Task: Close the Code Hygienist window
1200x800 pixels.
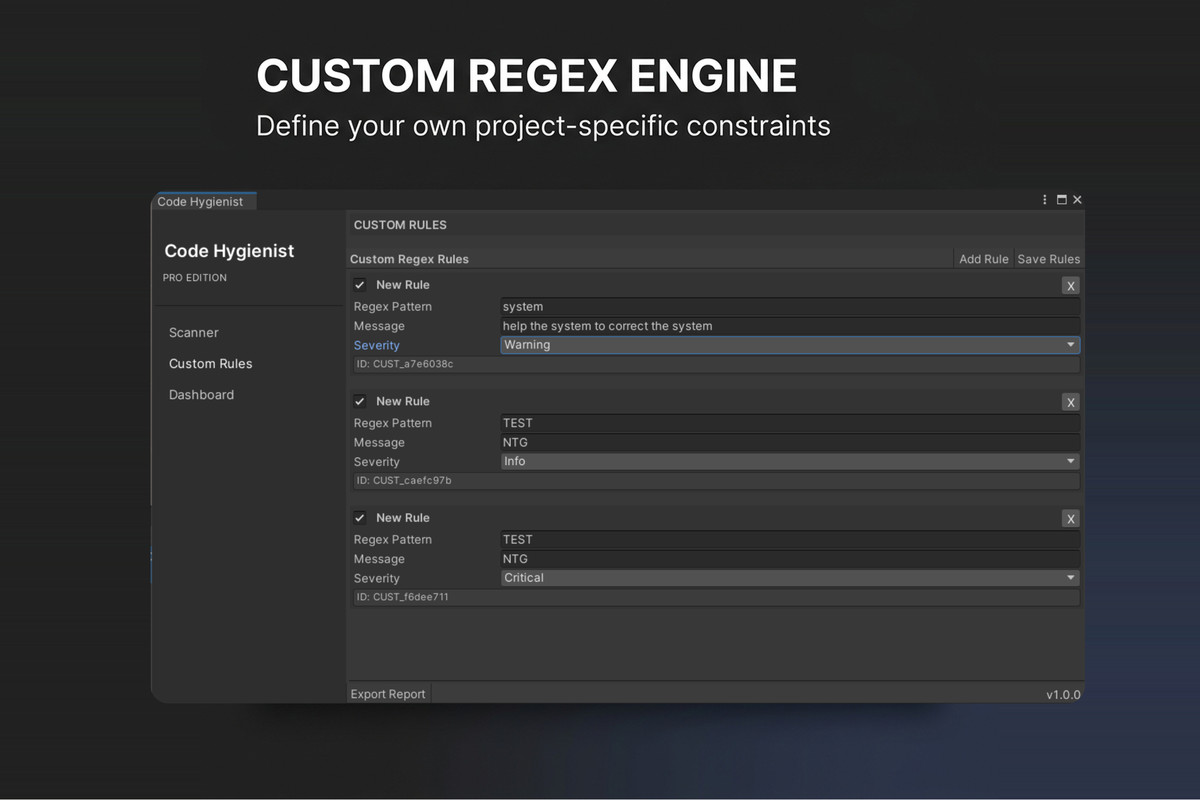Action: 1077,200
